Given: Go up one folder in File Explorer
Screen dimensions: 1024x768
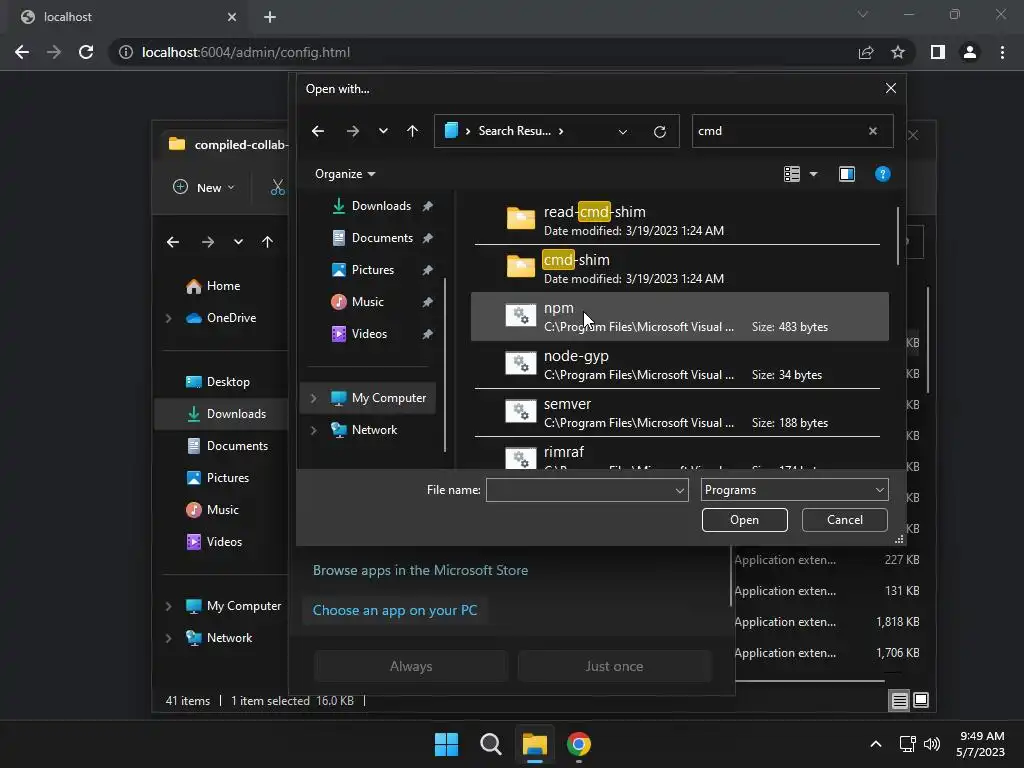Looking at the screenshot, I should 267,242.
